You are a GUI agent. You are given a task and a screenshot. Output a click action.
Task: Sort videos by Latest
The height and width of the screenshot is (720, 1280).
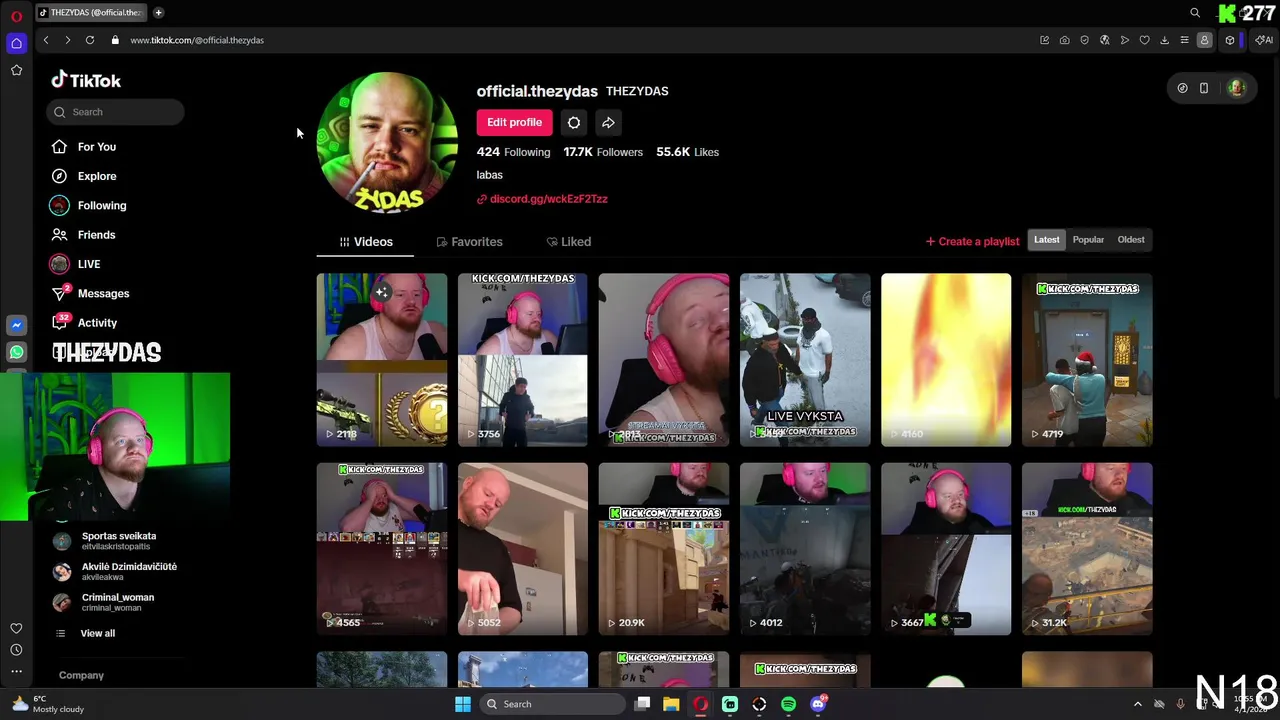click(x=1046, y=240)
